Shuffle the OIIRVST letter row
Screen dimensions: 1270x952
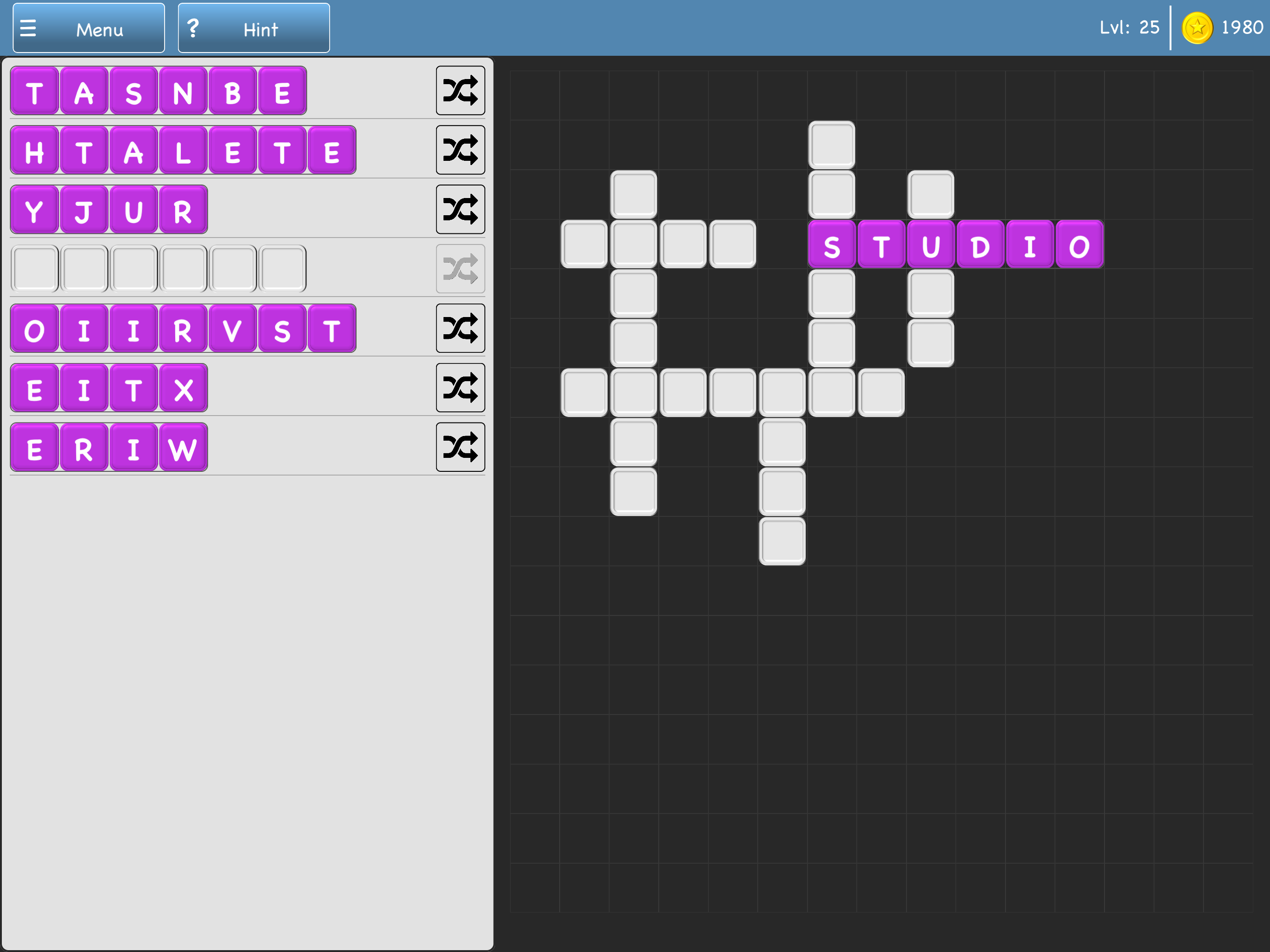(x=460, y=329)
